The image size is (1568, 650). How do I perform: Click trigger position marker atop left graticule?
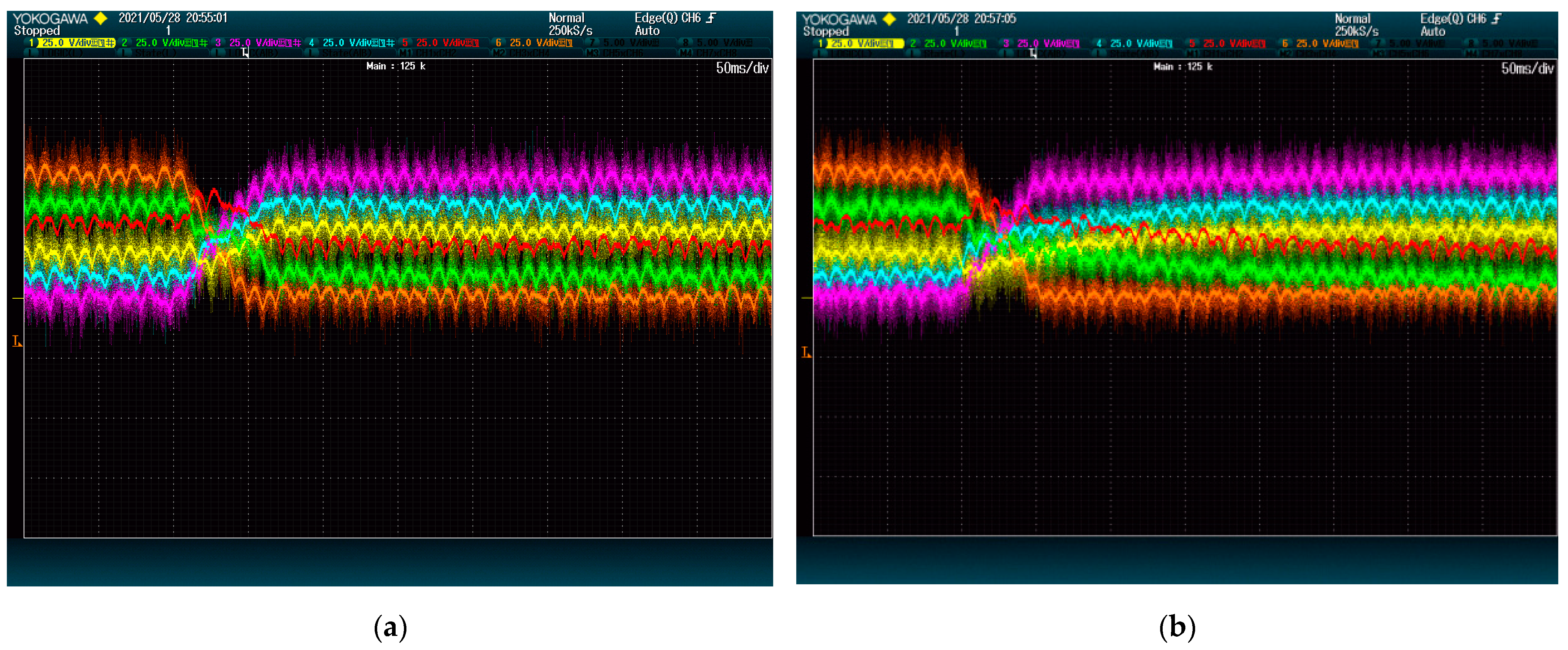(x=245, y=53)
